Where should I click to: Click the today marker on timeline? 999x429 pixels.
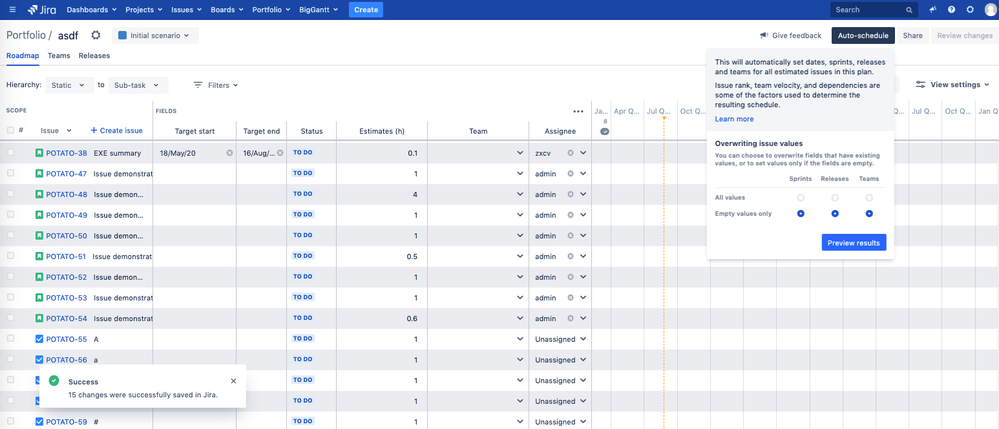coord(663,118)
